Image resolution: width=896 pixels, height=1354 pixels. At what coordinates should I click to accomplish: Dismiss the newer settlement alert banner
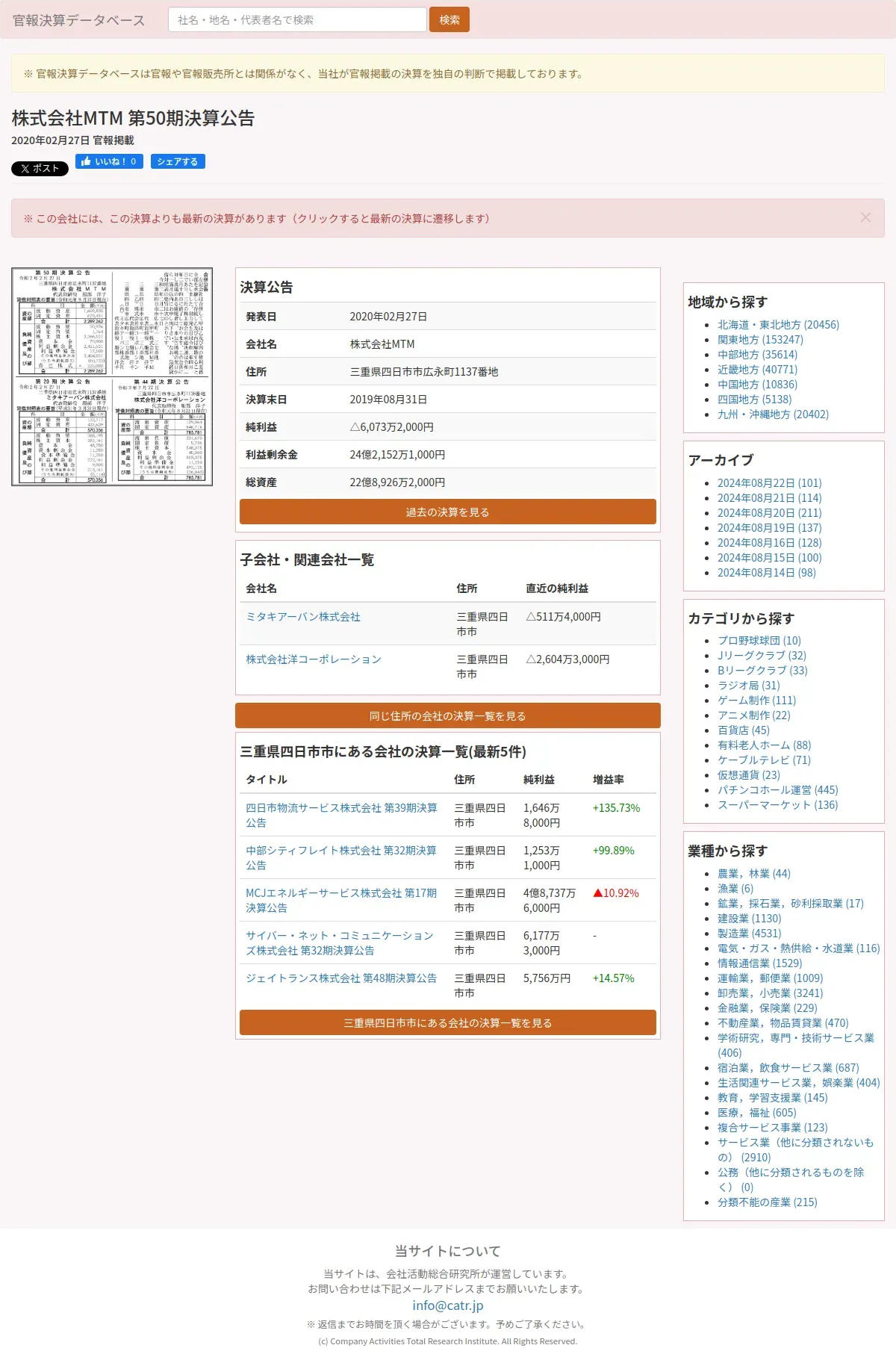(x=865, y=217)
